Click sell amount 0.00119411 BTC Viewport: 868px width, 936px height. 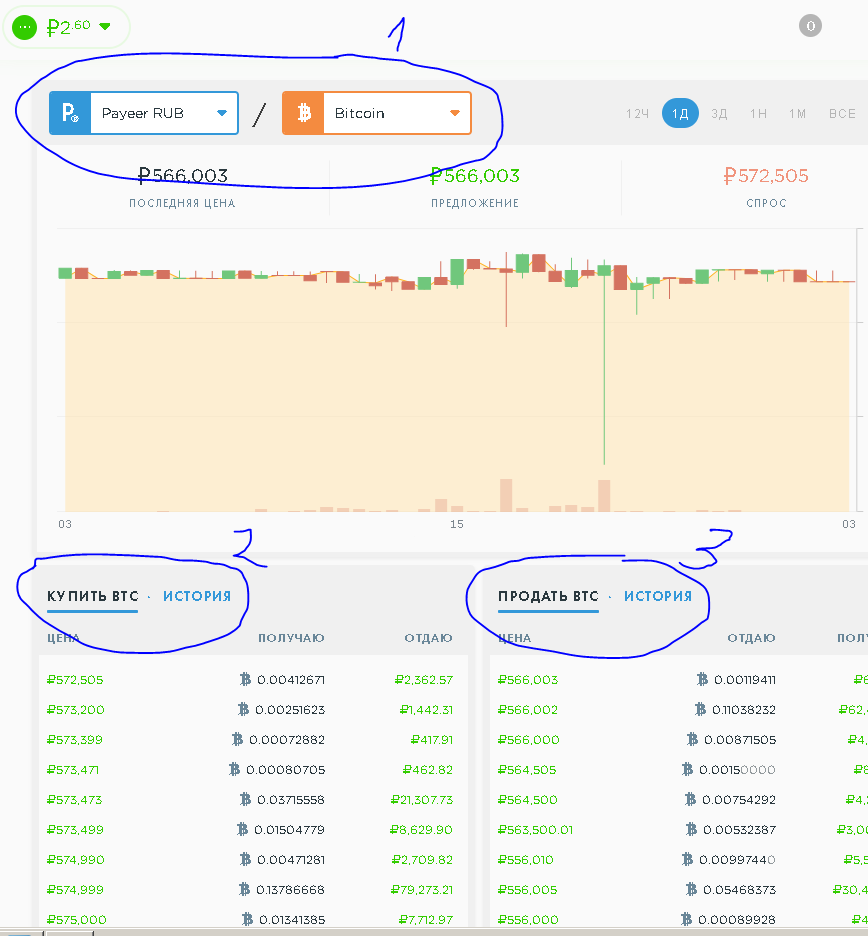pos(744,680)
